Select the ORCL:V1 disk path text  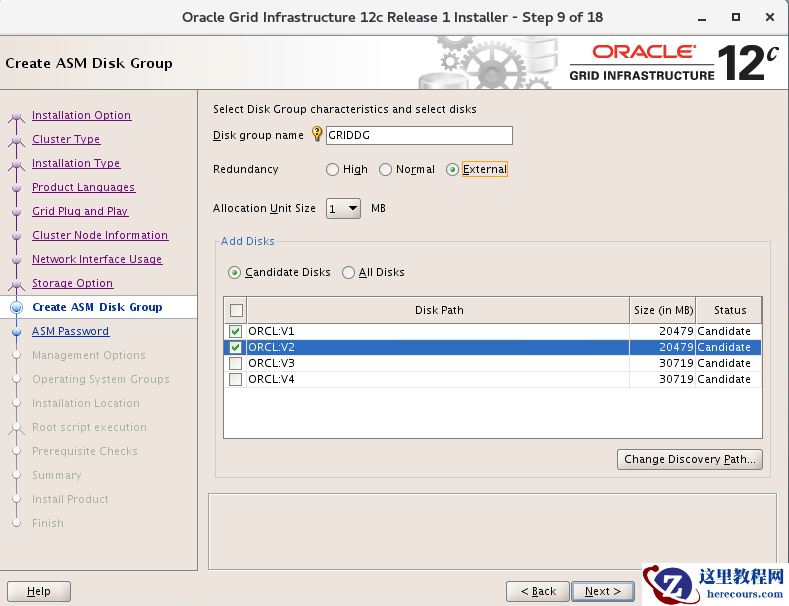(x=271, y=331)
